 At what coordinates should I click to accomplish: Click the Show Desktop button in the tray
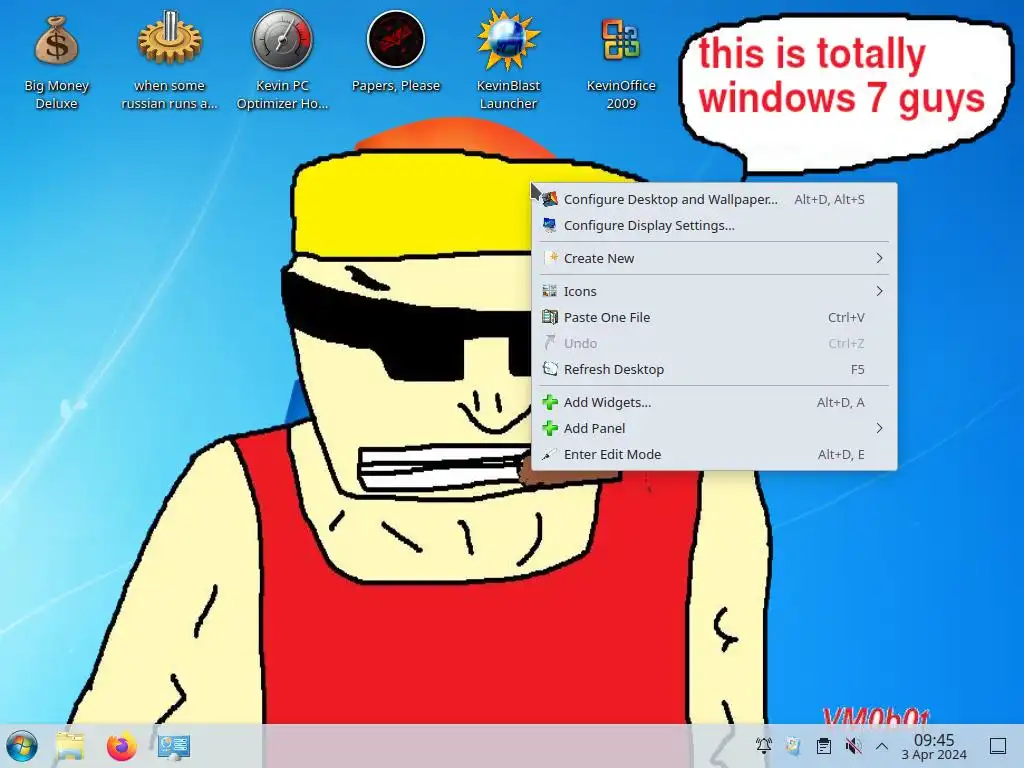[x=998, y=745]
